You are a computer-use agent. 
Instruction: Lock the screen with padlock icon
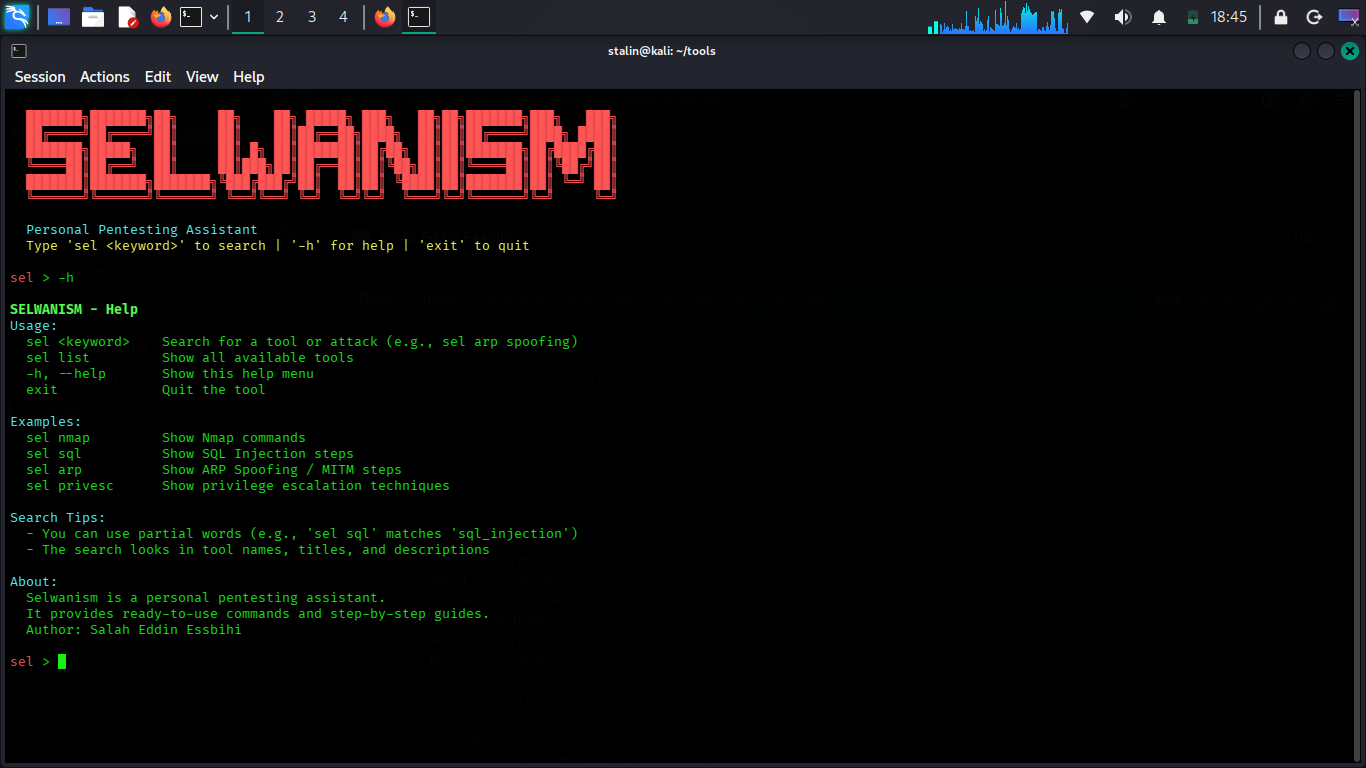tap(1280, 17)
